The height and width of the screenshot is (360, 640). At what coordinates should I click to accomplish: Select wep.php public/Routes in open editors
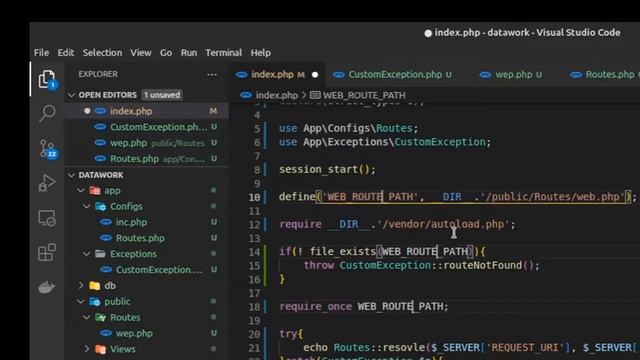147,143
